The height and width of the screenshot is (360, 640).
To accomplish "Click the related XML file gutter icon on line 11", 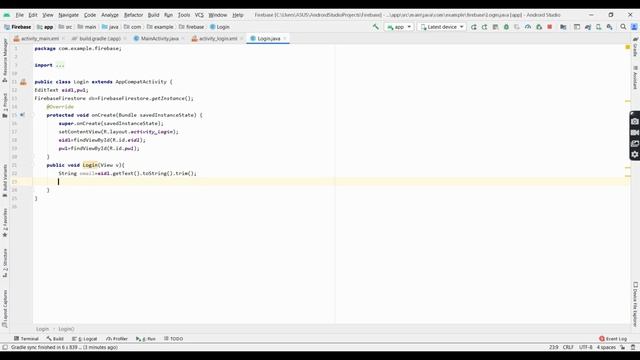I will pyautogui.click(x=23, y=82).
